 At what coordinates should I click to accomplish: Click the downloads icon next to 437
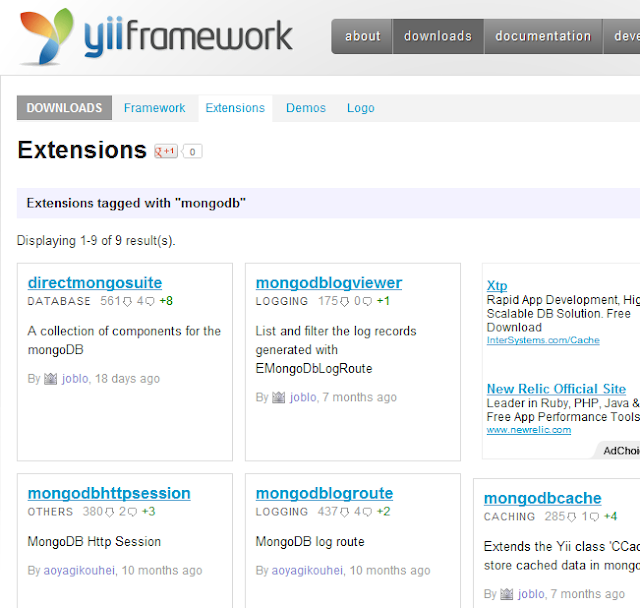pos(344,512)
